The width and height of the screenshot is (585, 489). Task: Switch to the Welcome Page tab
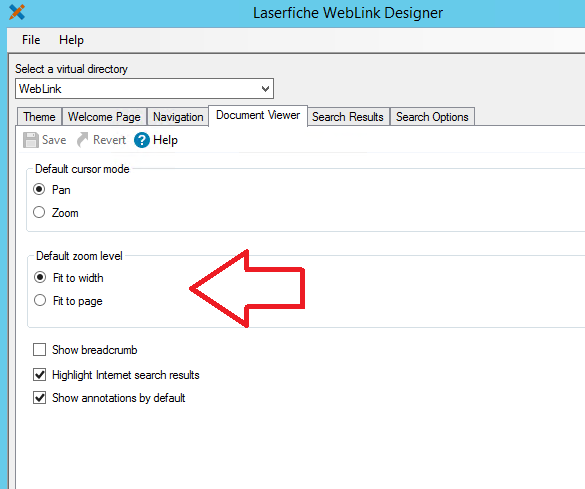[104, 117]
